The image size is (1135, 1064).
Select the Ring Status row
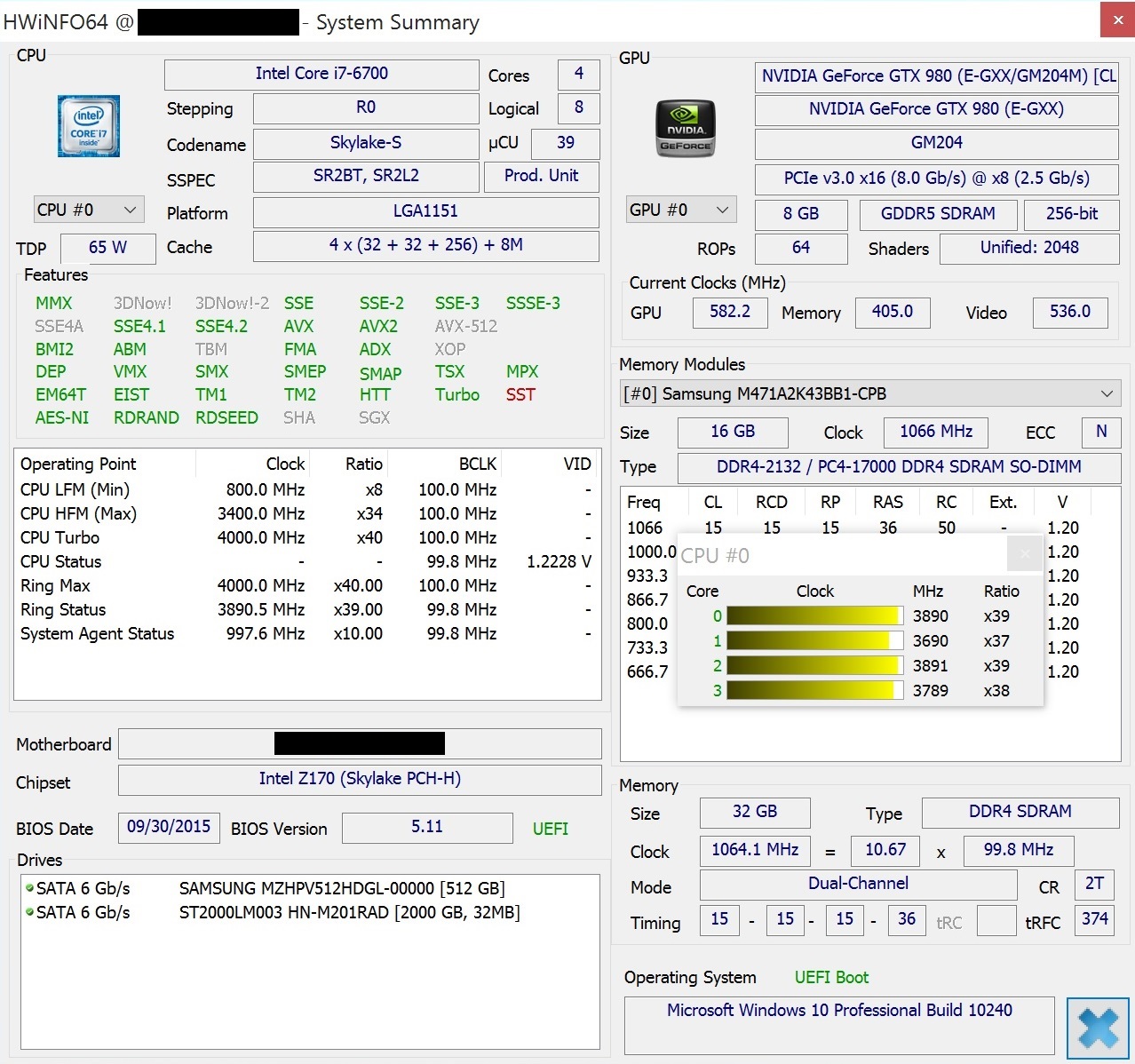point(306,609)
